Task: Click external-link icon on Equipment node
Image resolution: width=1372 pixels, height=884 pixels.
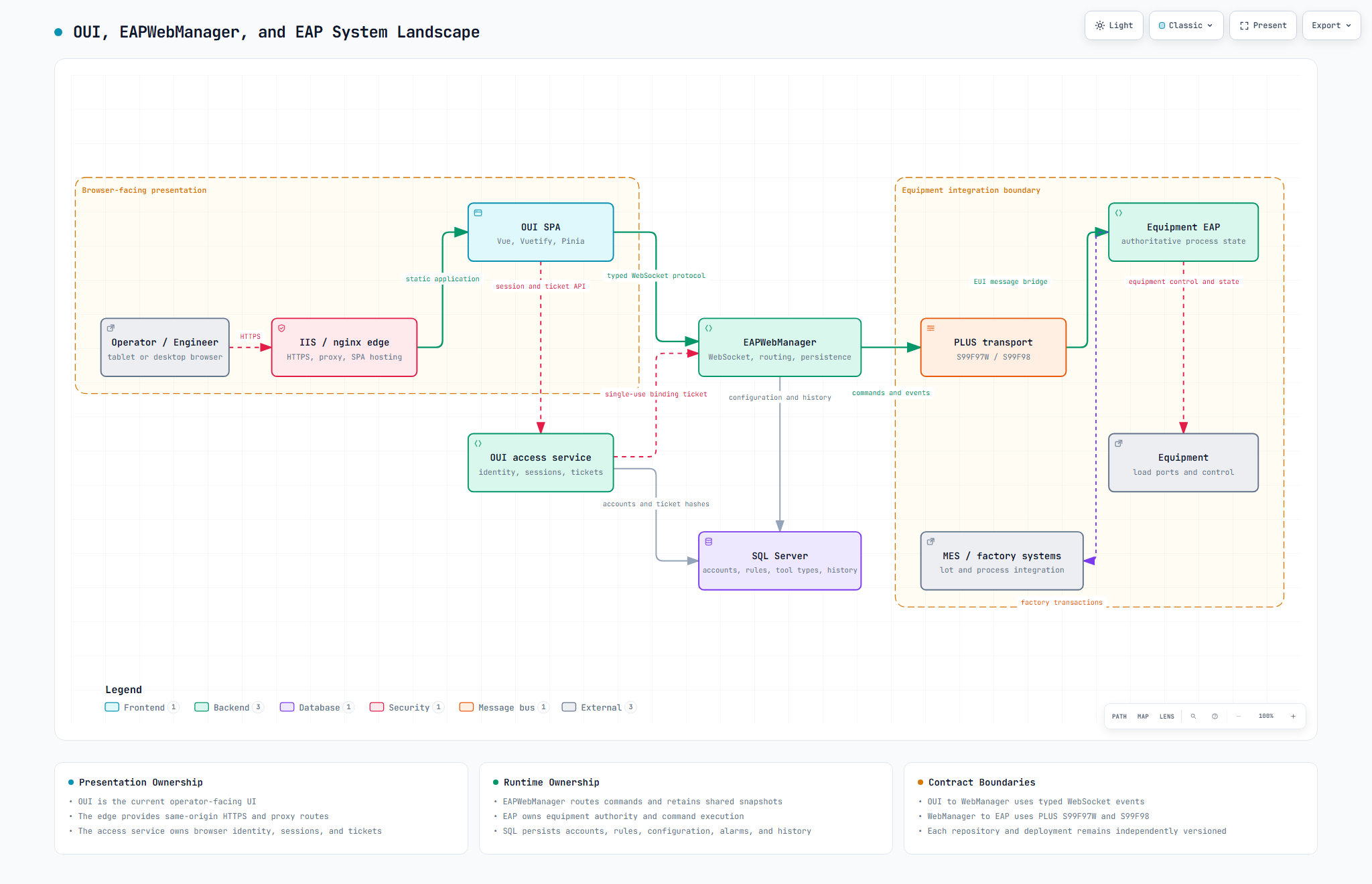Action: coord(1119,443)
